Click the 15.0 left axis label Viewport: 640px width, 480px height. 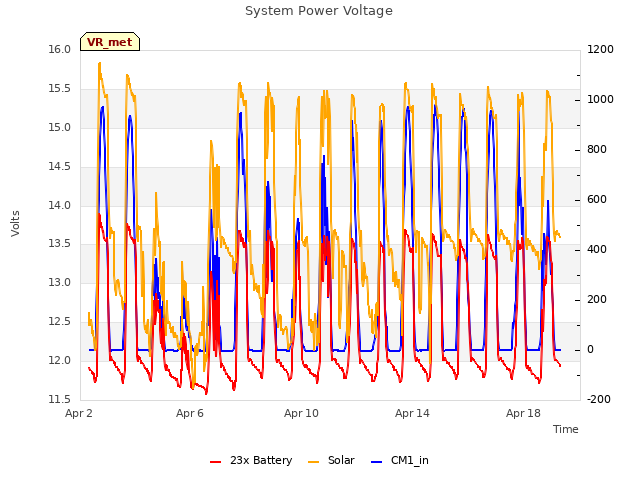point(60,127)
